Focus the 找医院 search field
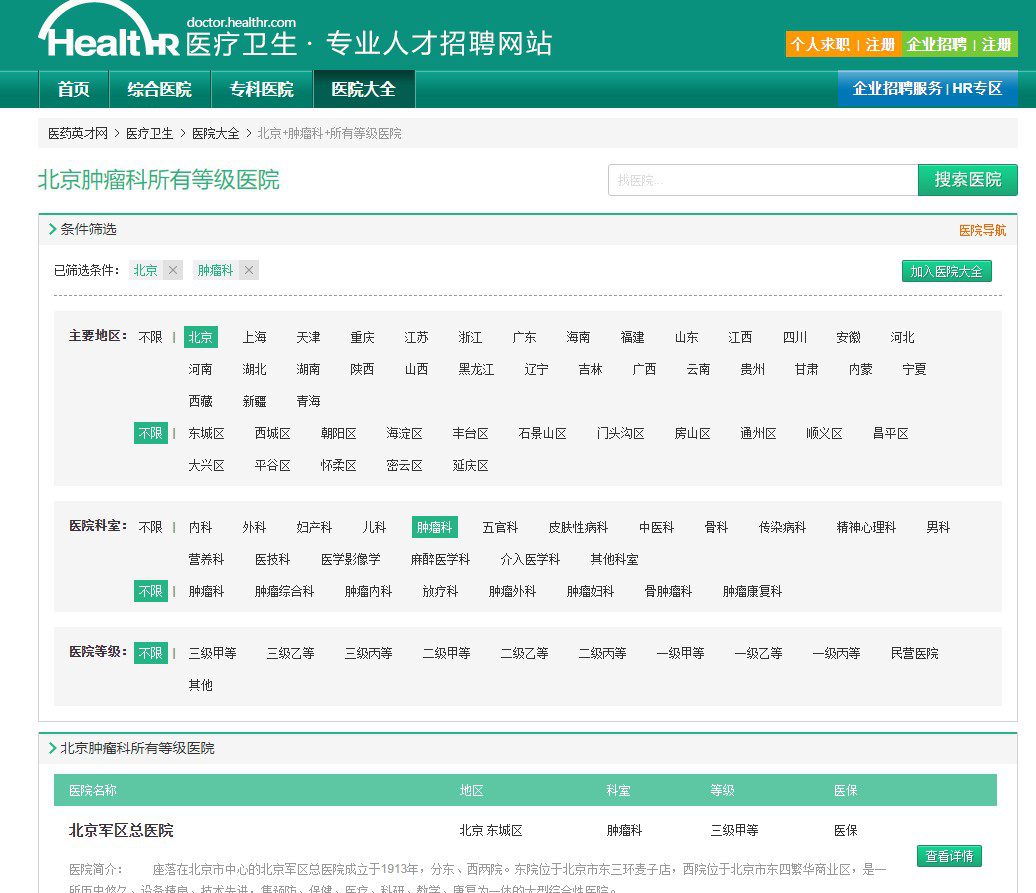Viewport: 1036px width, 893px height. click(x=763, y=180)
